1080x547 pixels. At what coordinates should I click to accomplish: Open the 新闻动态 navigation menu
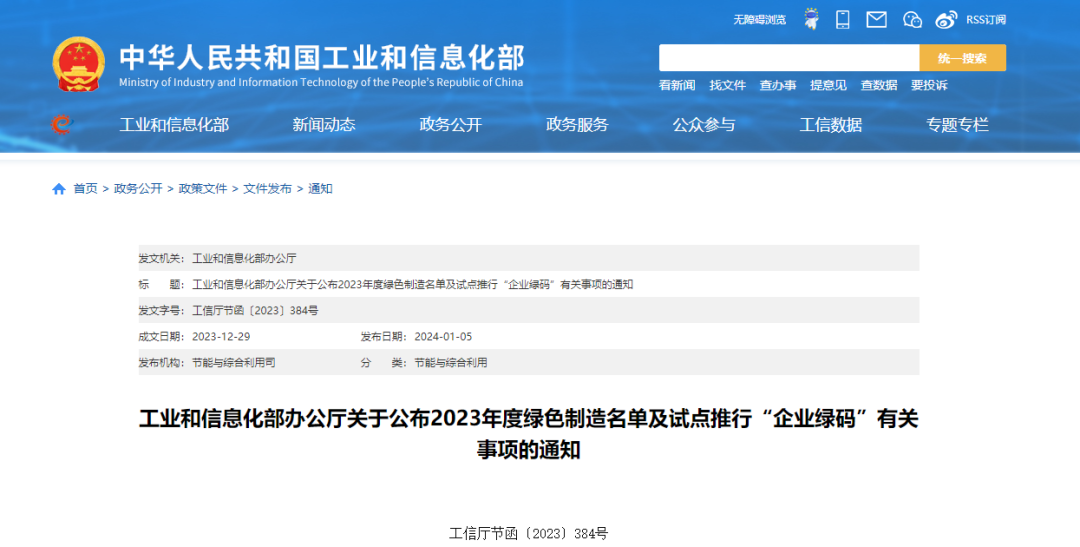(324, 125)
